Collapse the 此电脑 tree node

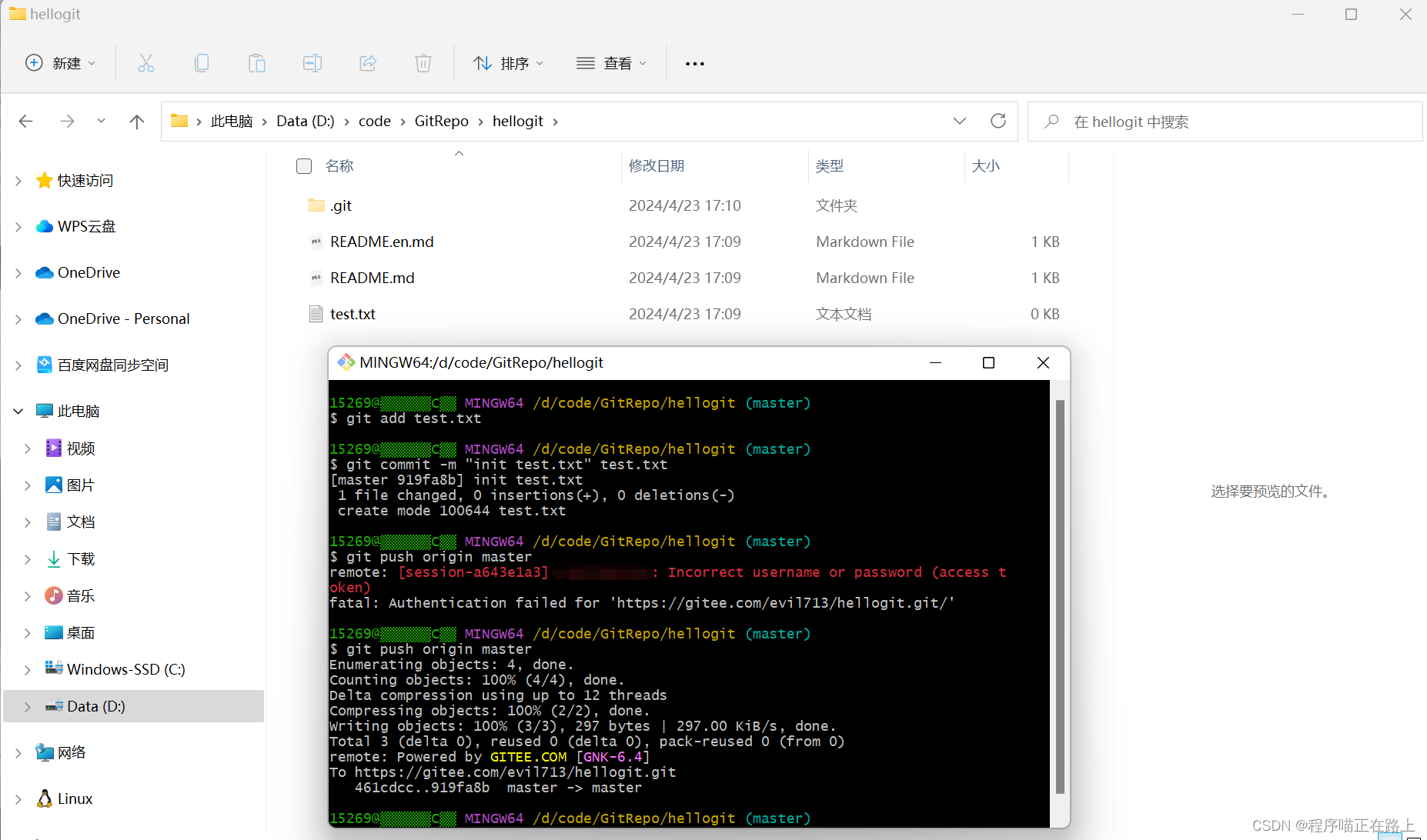click(x=18, y=412)
